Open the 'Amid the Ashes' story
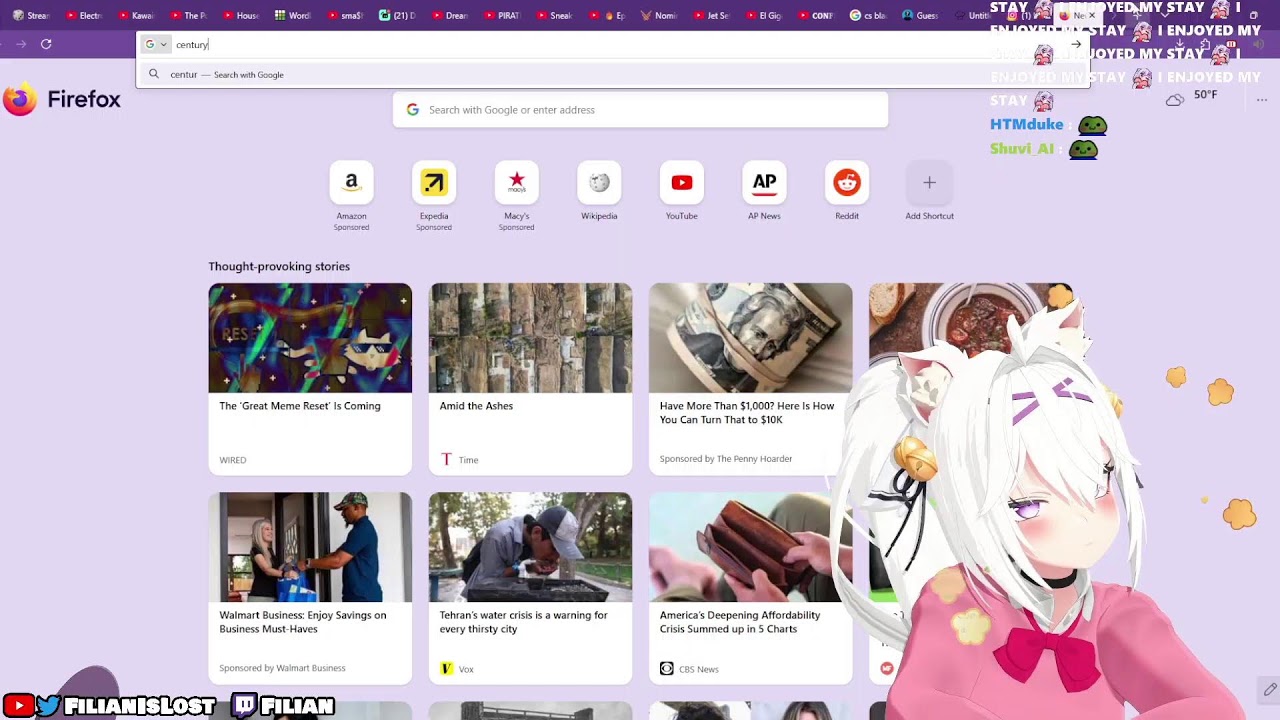Screen dimensions: 1280x720 (530, 378)
